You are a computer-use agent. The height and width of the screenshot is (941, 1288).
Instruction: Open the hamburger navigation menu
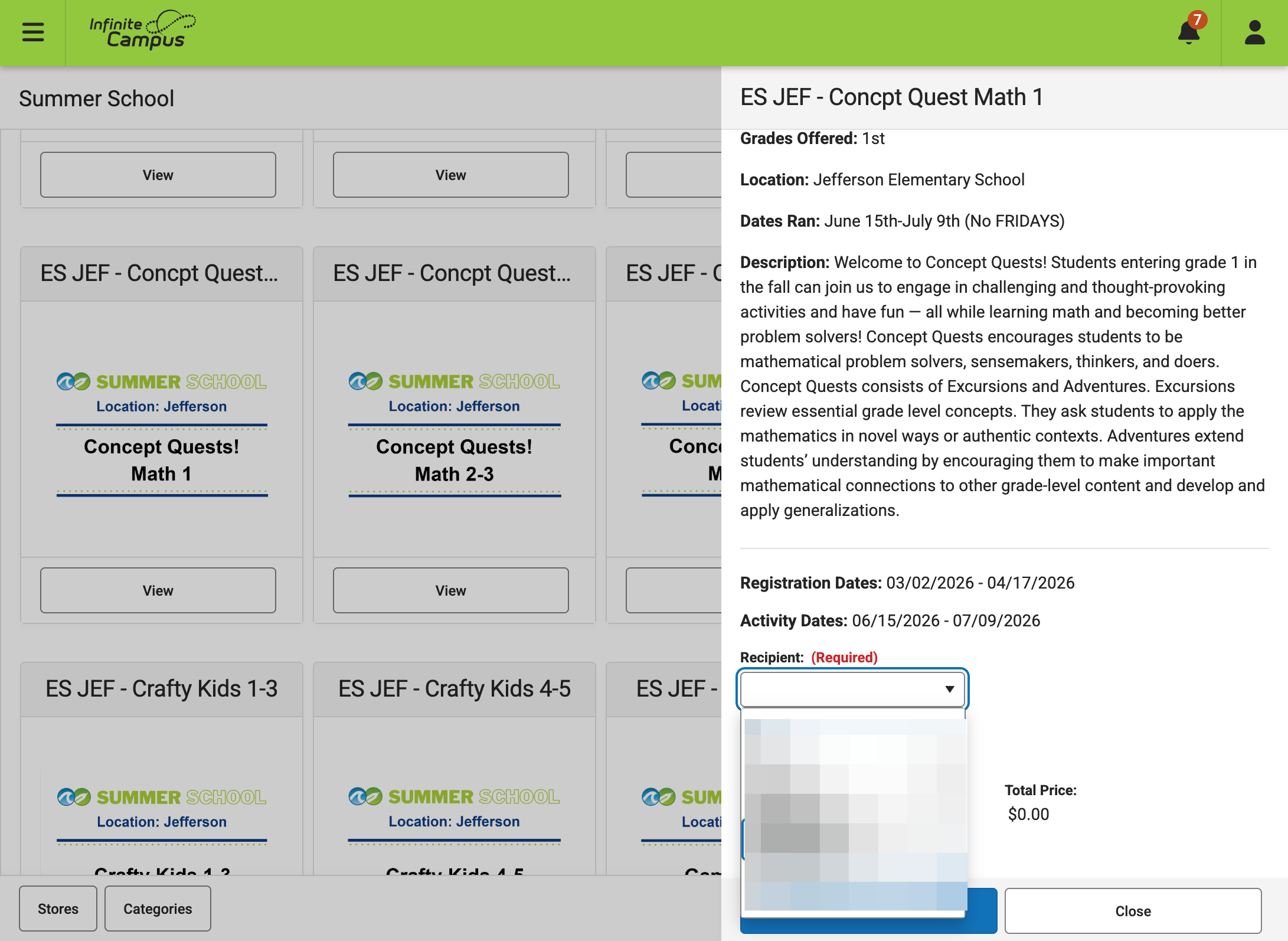point(33,32)
